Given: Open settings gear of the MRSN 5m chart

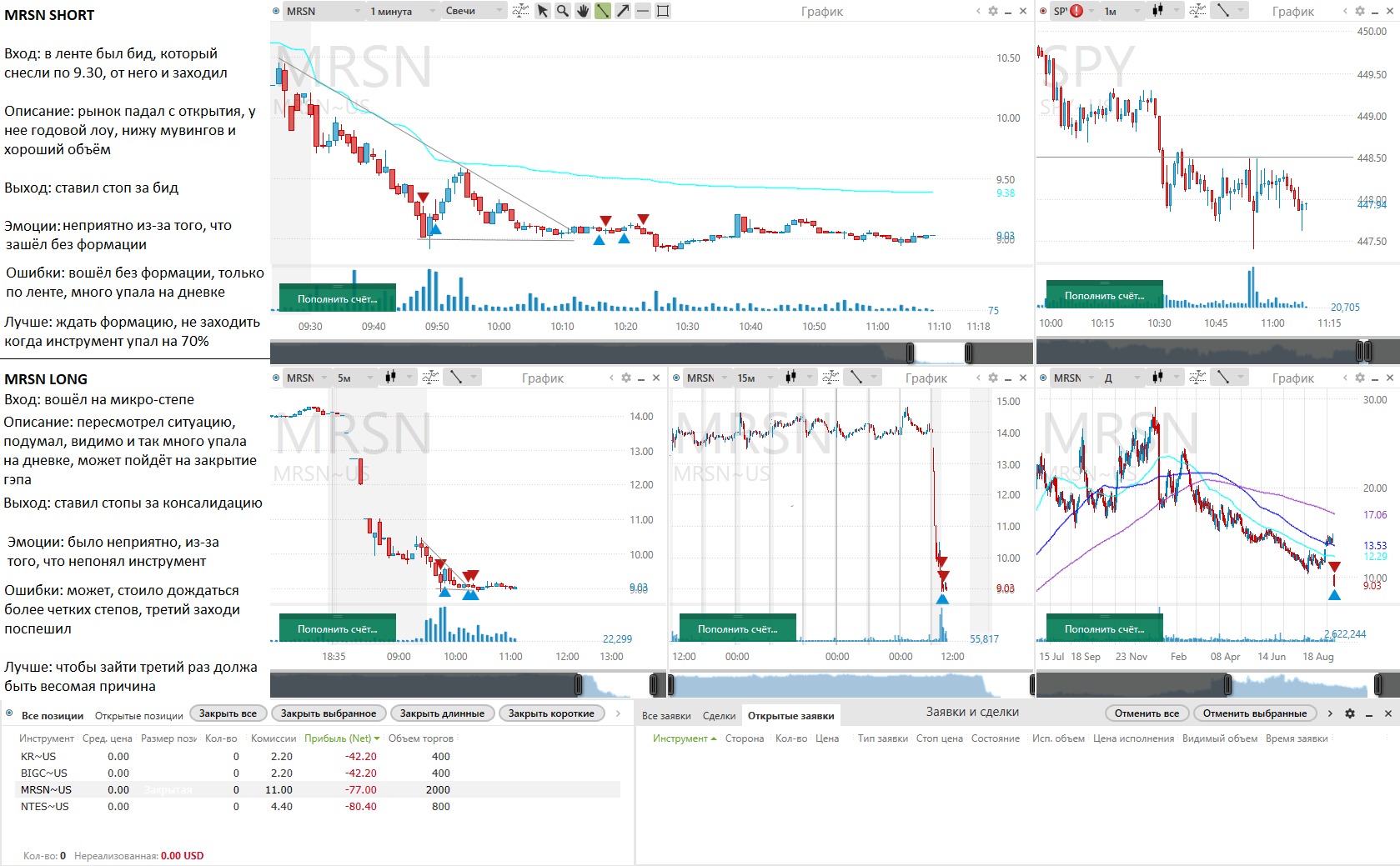Looking at the screenshot, I should (626, 378).
